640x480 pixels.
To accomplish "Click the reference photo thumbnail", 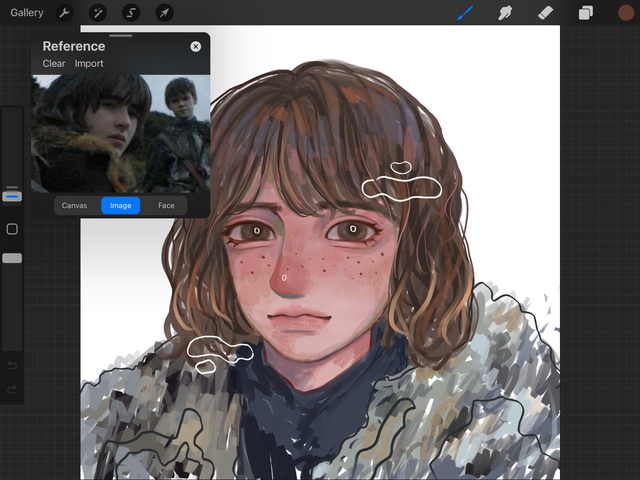I will click(121, 133).
